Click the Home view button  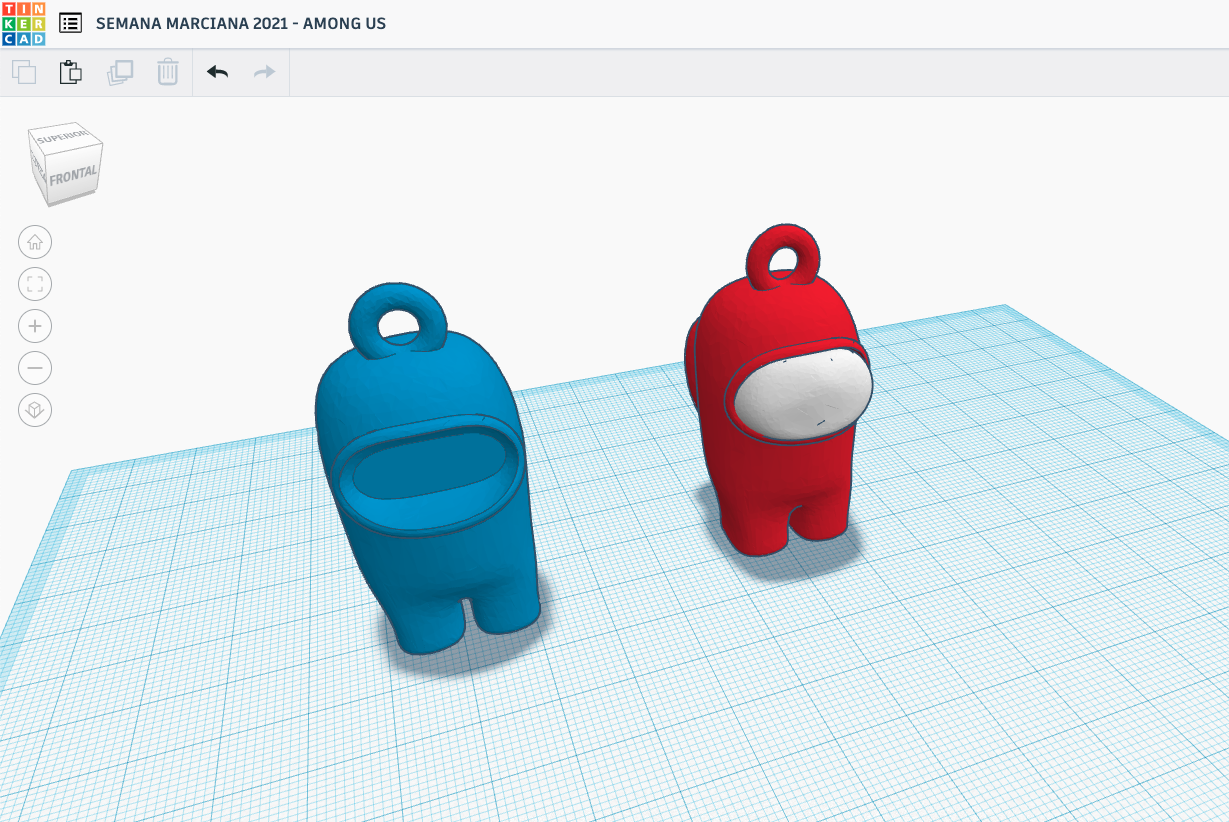pos(35,242)
